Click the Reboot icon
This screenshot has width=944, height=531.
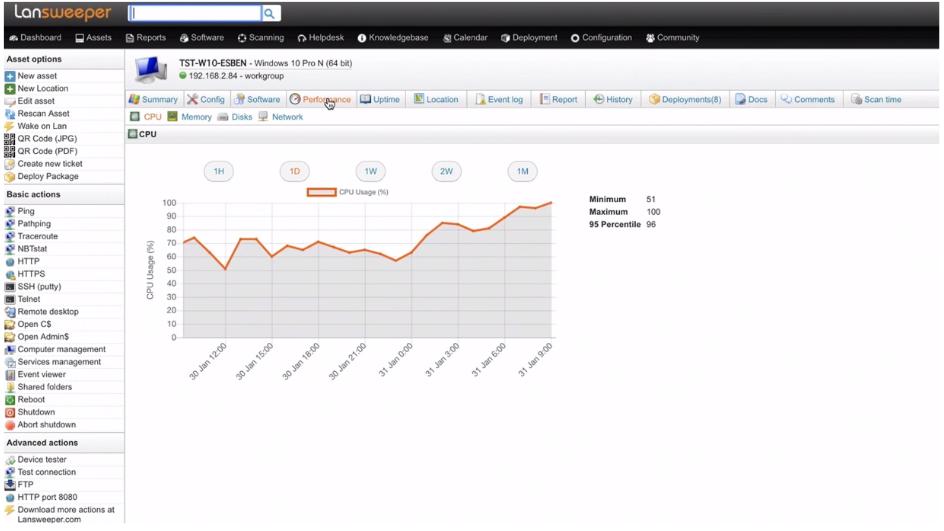(10, 400)
